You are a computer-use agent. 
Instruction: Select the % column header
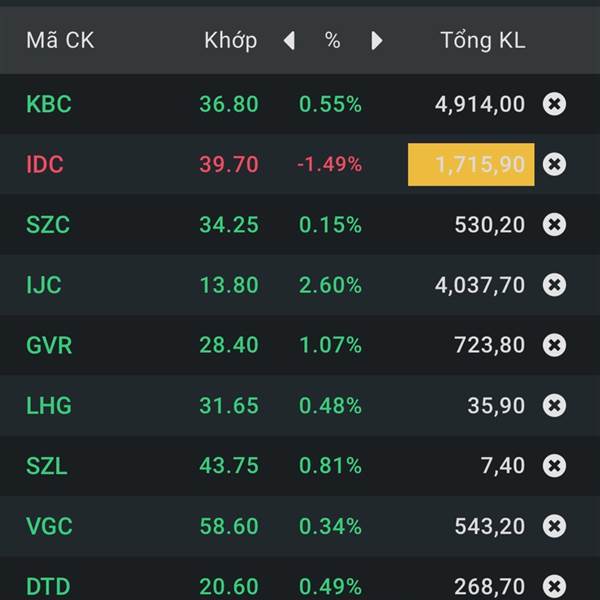pos(333,41)
